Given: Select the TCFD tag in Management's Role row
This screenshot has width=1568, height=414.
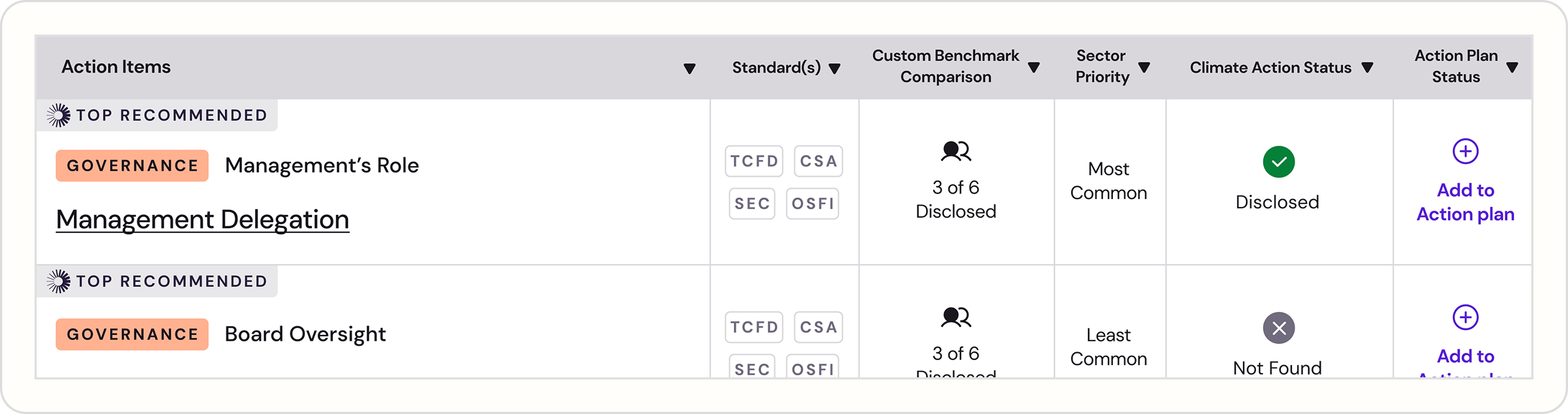Looking at the screenshot, I should point(754,161).
